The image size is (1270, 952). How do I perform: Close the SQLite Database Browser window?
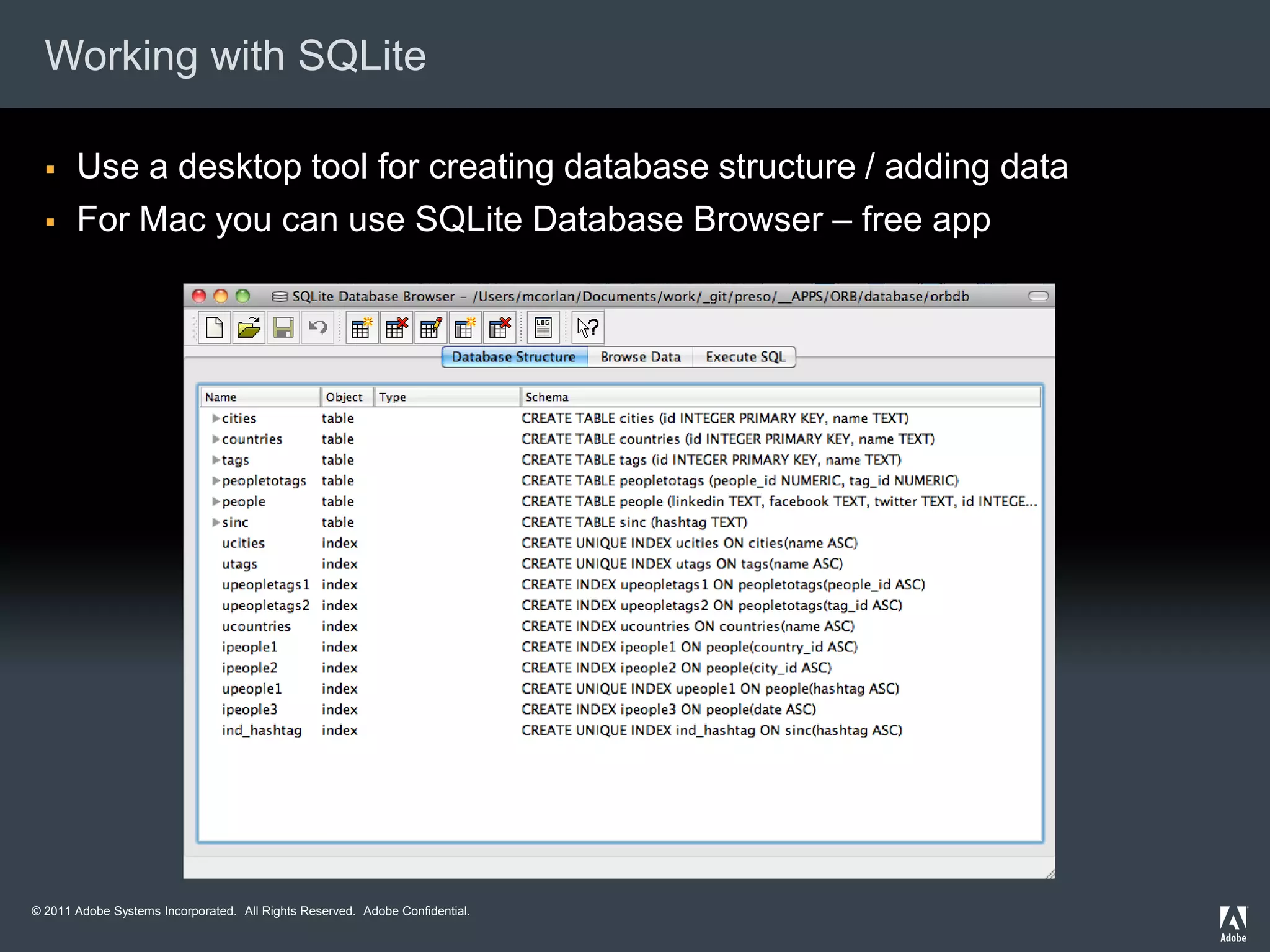point(199,296)
